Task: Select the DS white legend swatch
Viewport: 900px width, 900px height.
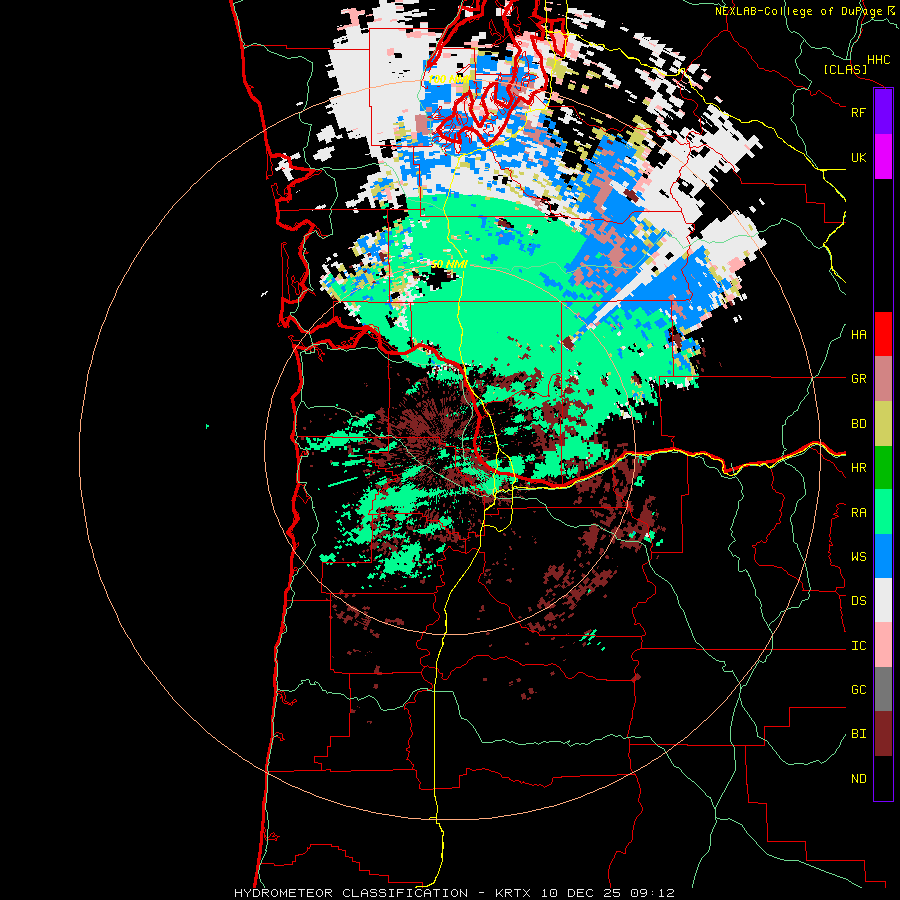Action: tap(883, 600)
